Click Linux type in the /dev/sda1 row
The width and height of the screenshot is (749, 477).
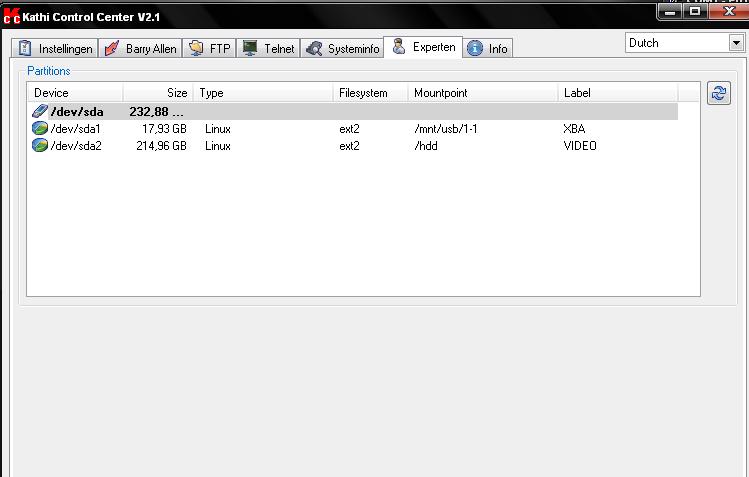[x=218, y=129]
